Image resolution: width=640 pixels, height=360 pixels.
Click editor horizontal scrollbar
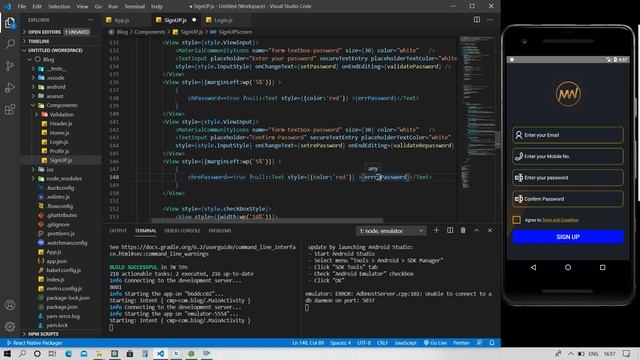point(267,220)
